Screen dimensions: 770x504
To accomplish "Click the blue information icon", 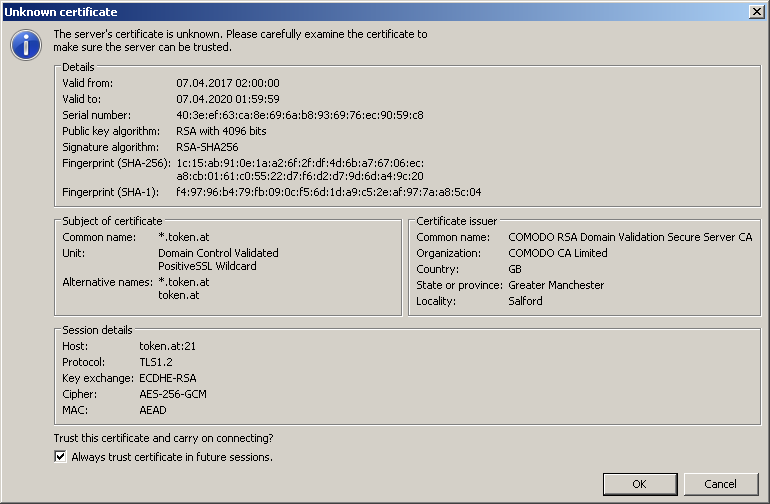I will pos(26,45).
